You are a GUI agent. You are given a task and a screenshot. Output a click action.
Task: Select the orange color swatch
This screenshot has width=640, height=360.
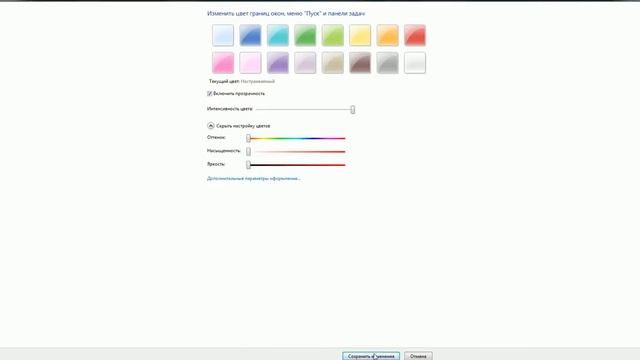point(387,35)
